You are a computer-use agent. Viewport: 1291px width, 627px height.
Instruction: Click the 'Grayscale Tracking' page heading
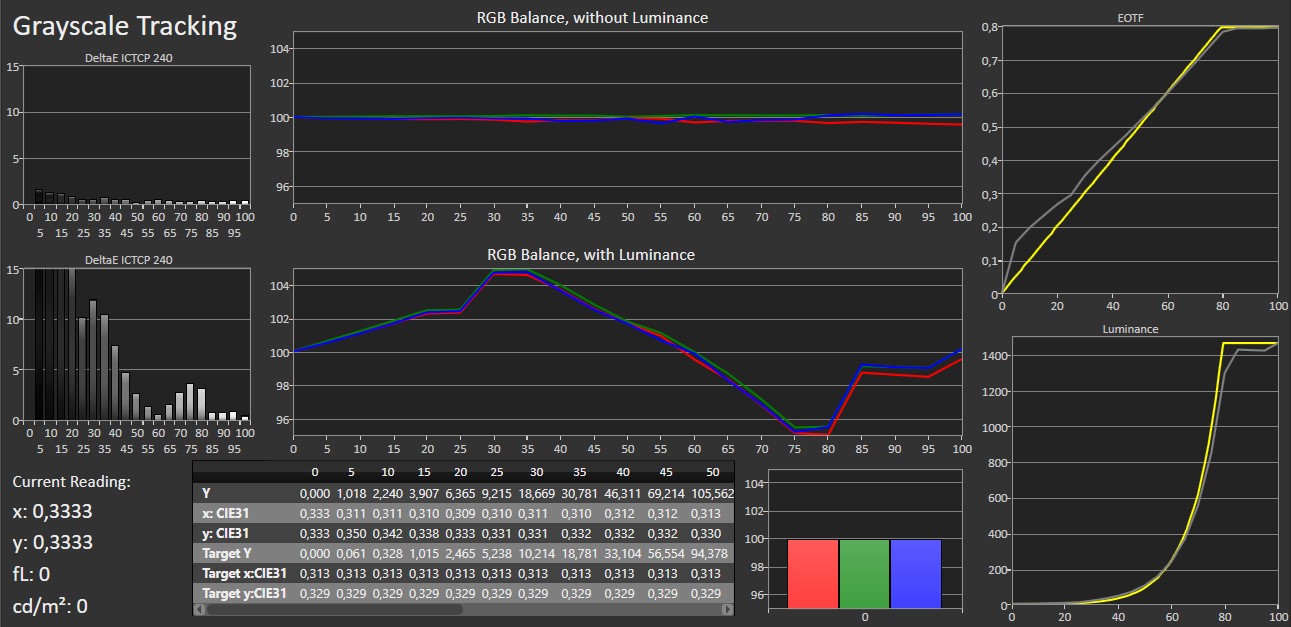[x=125, y=26]
